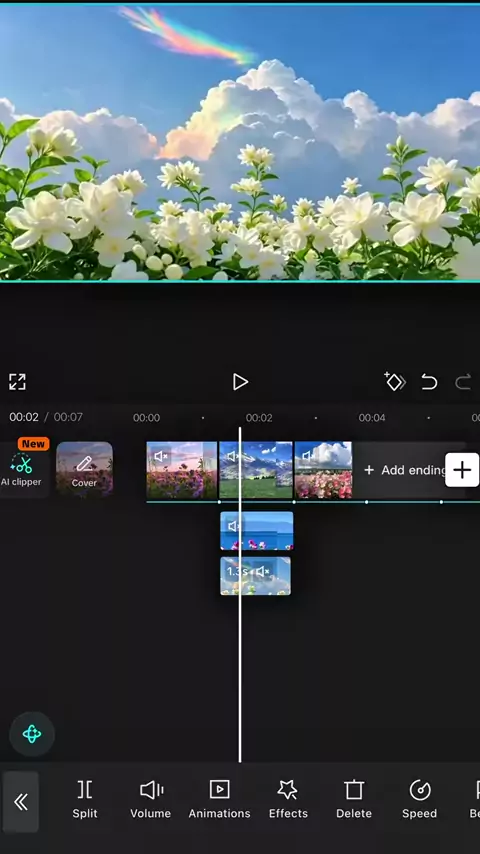Play the video preview
480x854 pixels.
click(240, 382)
